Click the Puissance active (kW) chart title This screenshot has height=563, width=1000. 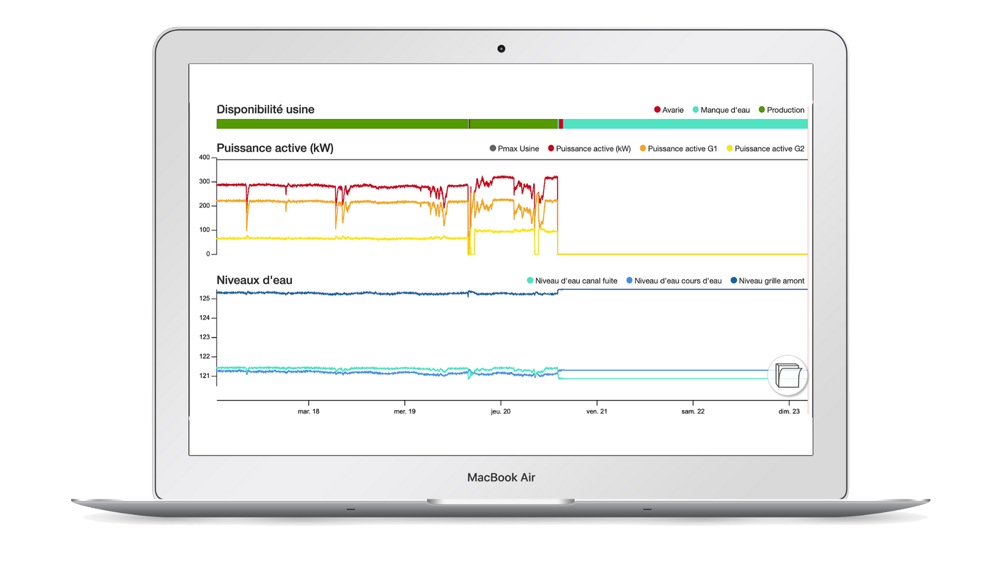point(275,148)
